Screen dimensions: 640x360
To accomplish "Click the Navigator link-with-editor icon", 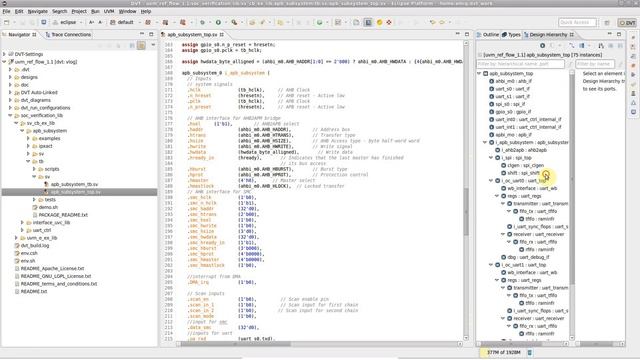I will [141, 45].
